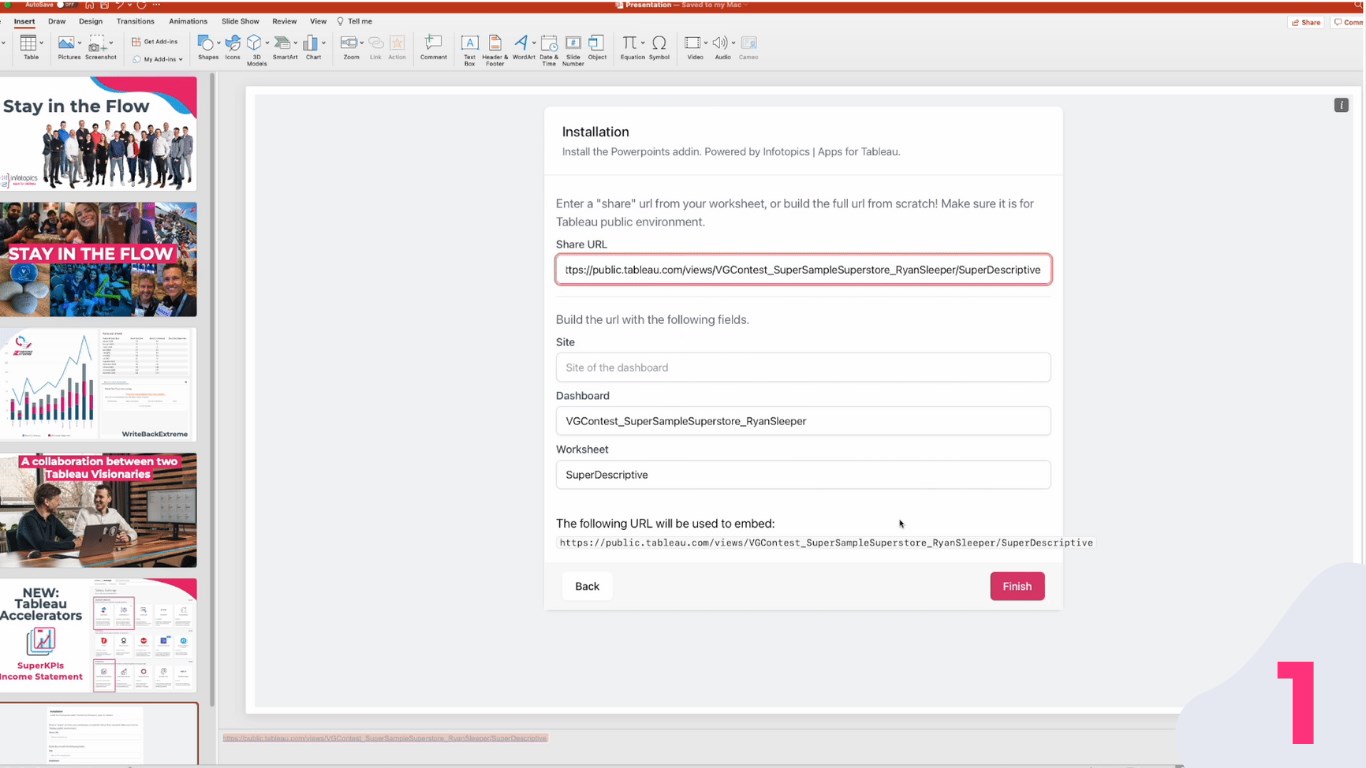Insert a Symbol (omega icon)
The height and width of the screenshot is (768, 1366).
pos(659,47)
